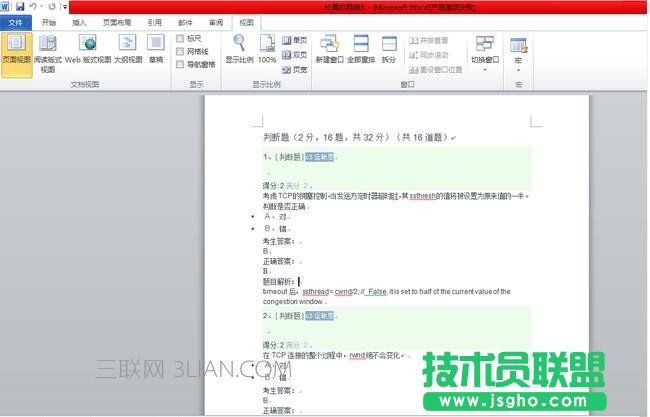Choose 页宽 (Page Width) zoom

(294, 70)
